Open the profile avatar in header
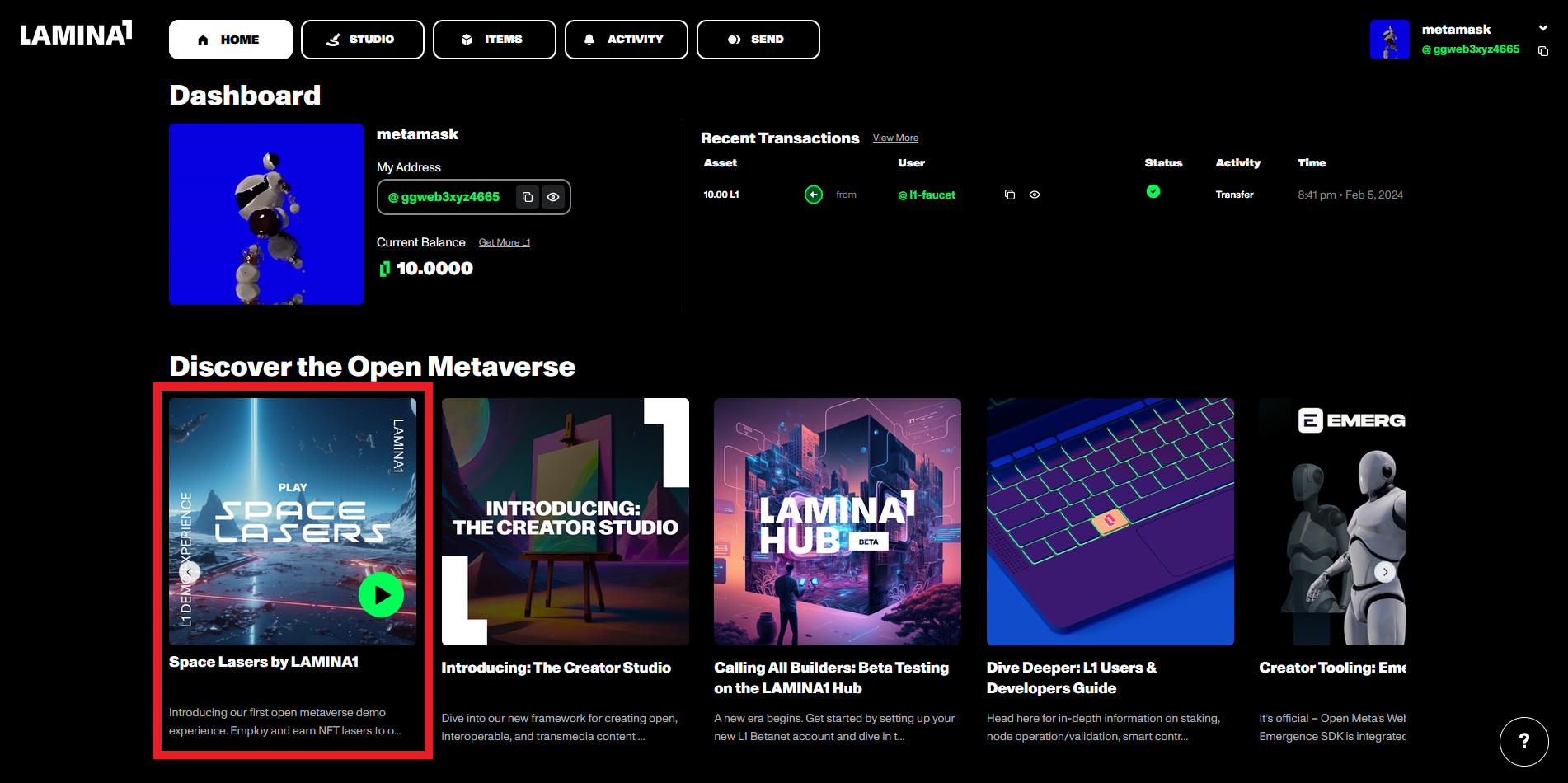Image resolution: width=1568 pixels, height=783 pixels. point(1389,40)
